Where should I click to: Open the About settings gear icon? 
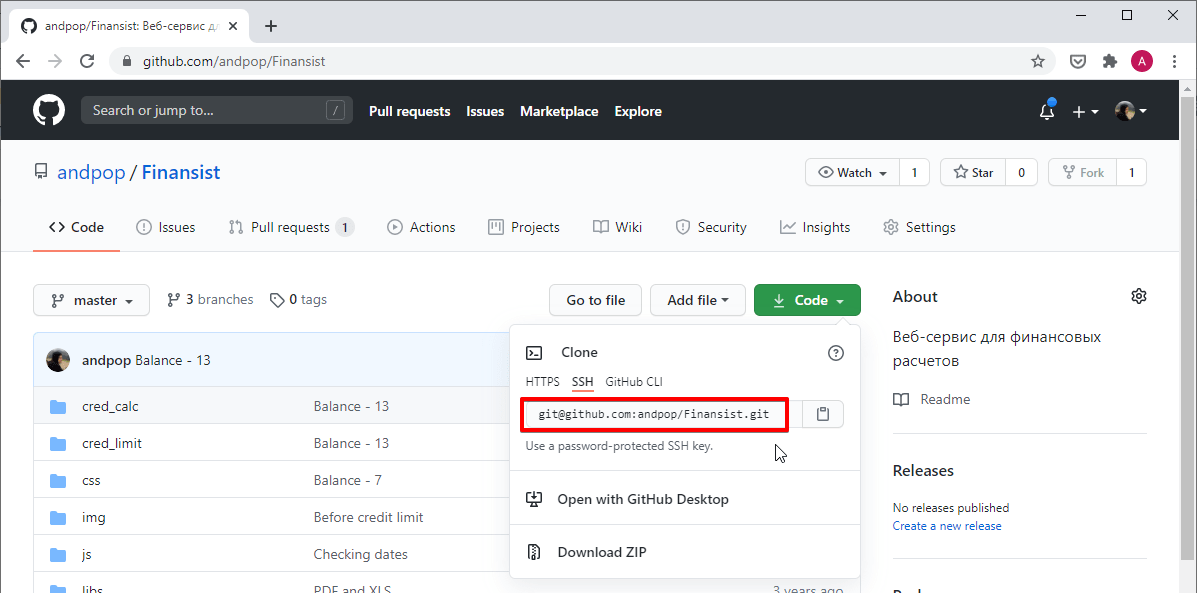[x=1139, y=296]
